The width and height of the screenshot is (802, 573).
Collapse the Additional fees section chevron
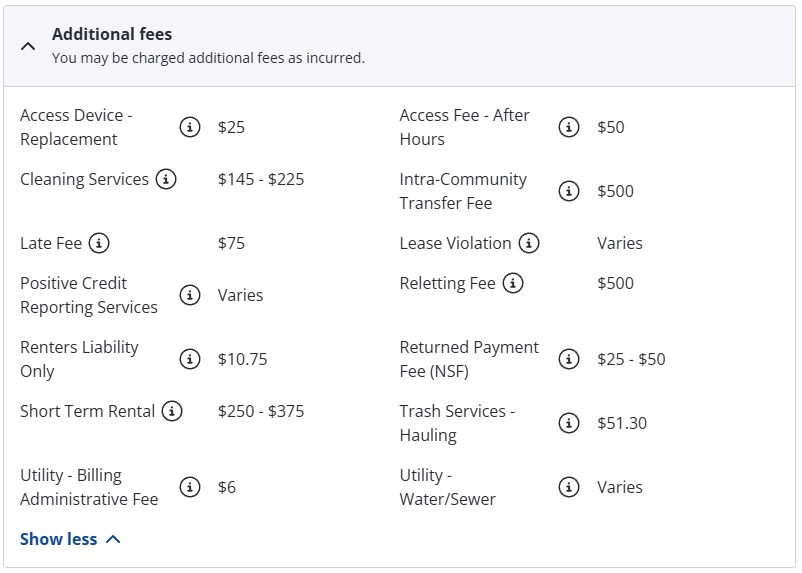pyautogui.click(x=28, y=46)
